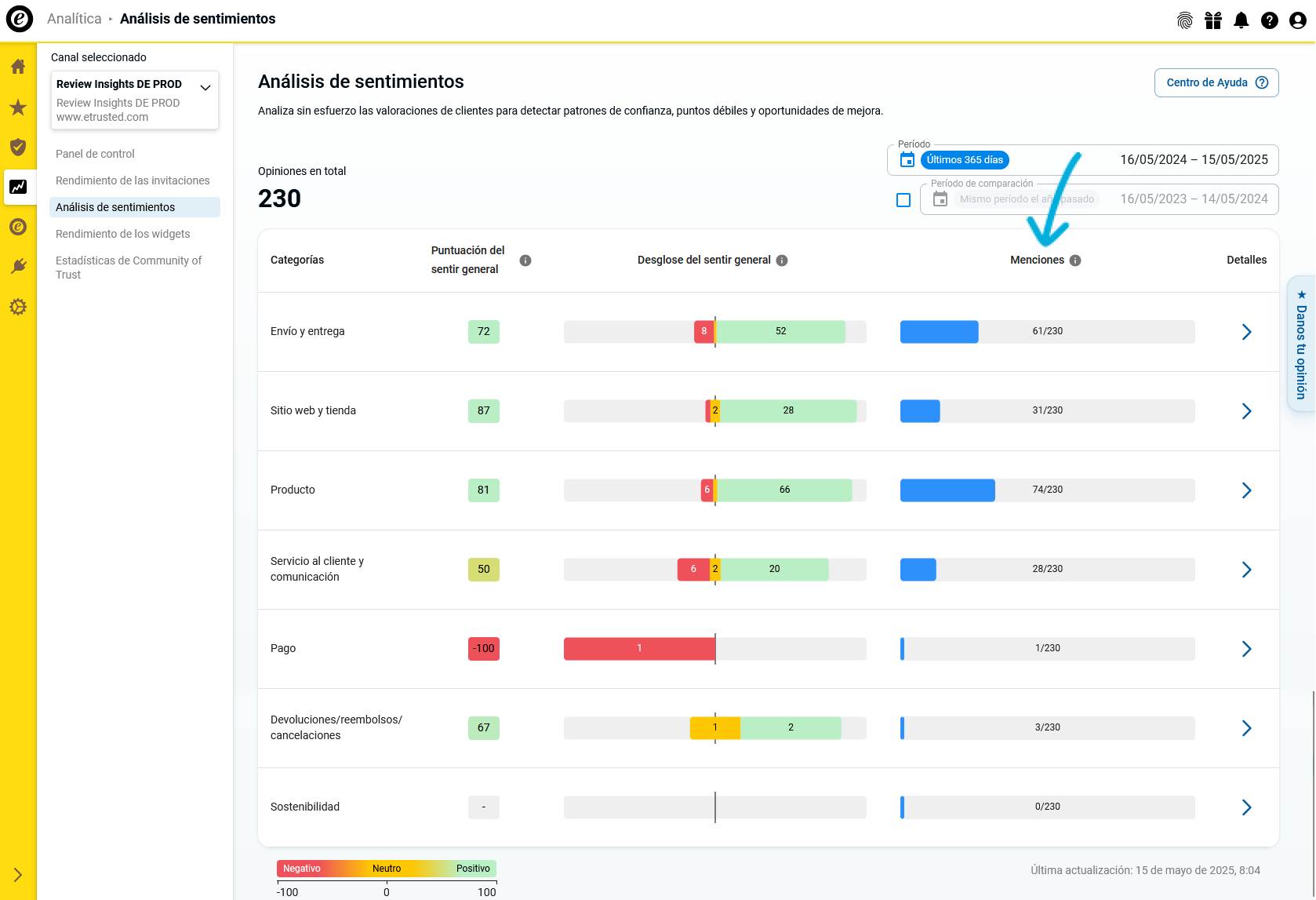1316x900 pixels.
Task: Click the -100 score badge for Pago
Action: tap(484, 649)
